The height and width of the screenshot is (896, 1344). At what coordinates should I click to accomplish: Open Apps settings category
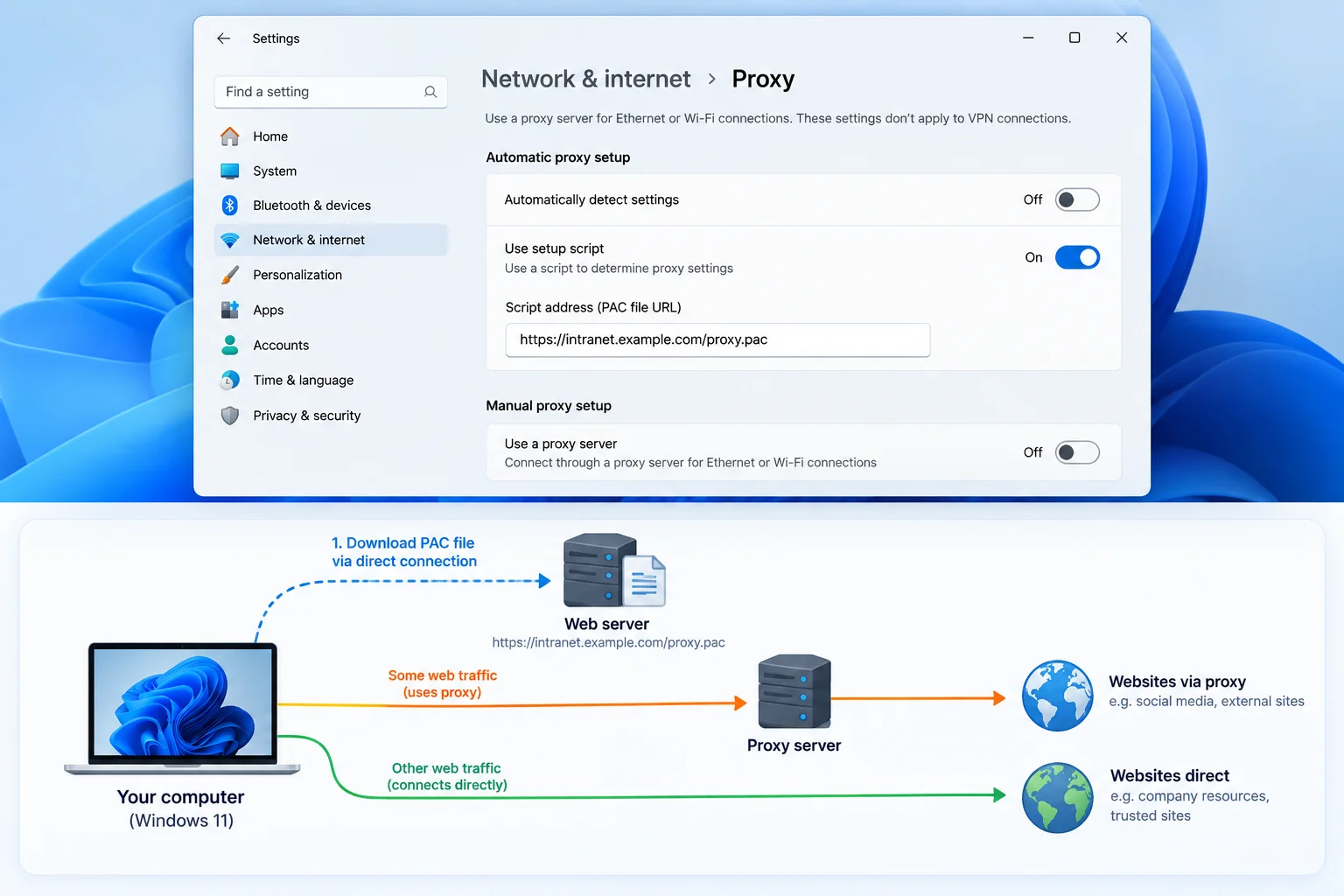[331, 310]
